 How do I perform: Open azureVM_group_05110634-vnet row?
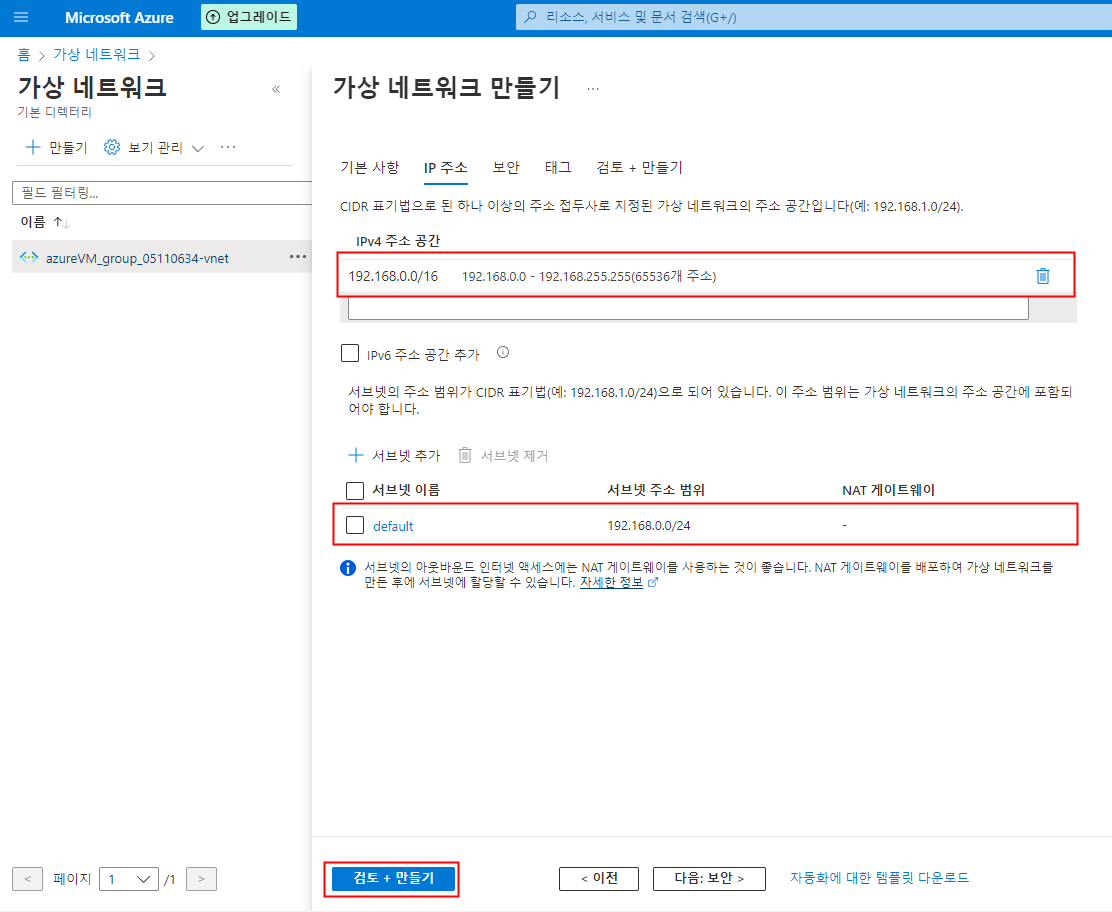162,257
